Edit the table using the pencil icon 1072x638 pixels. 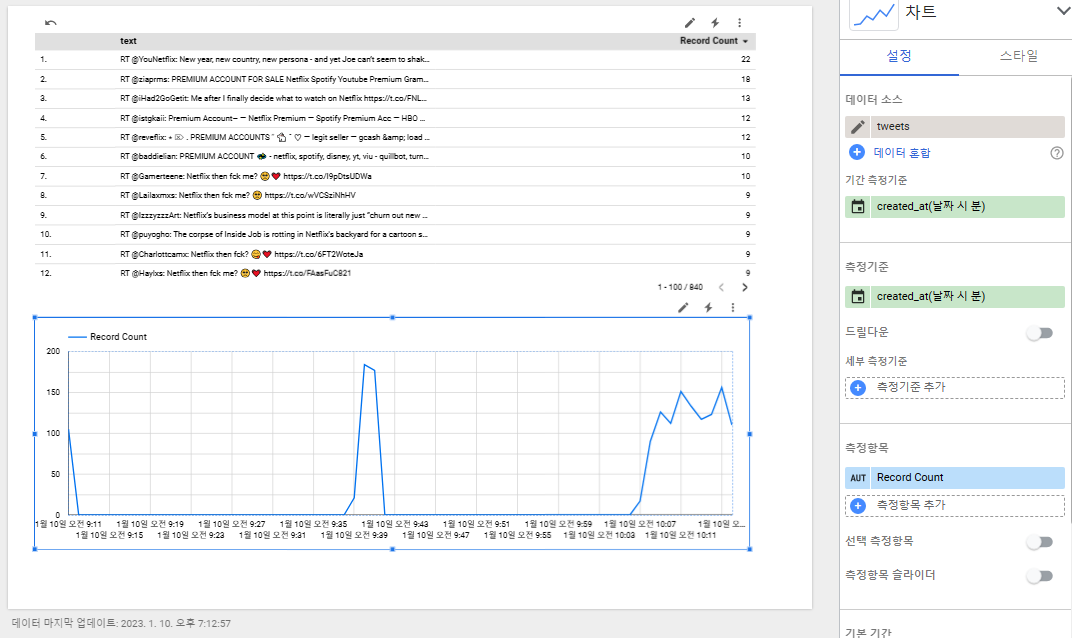coord(688,22)
